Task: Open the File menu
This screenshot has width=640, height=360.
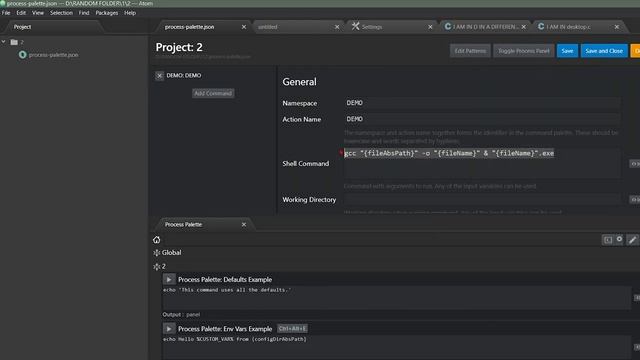Action: point(6,13)
